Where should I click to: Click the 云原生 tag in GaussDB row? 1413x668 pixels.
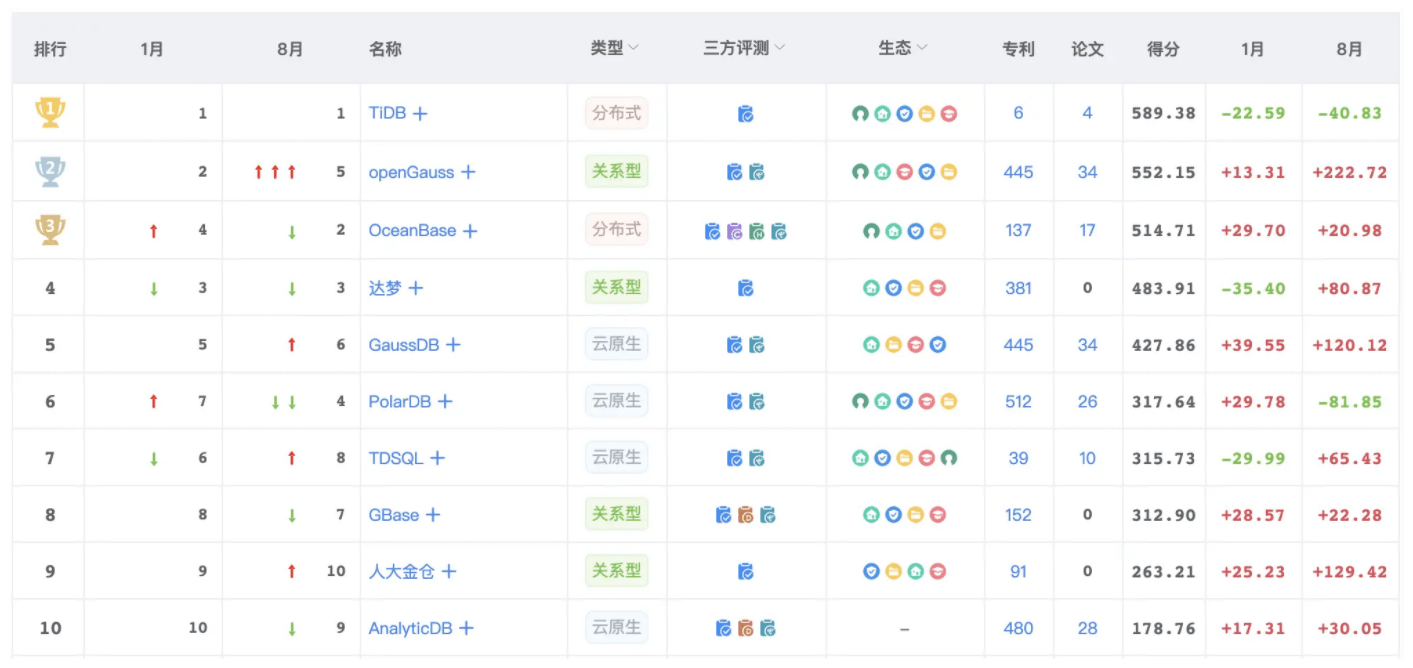(616, 345)
